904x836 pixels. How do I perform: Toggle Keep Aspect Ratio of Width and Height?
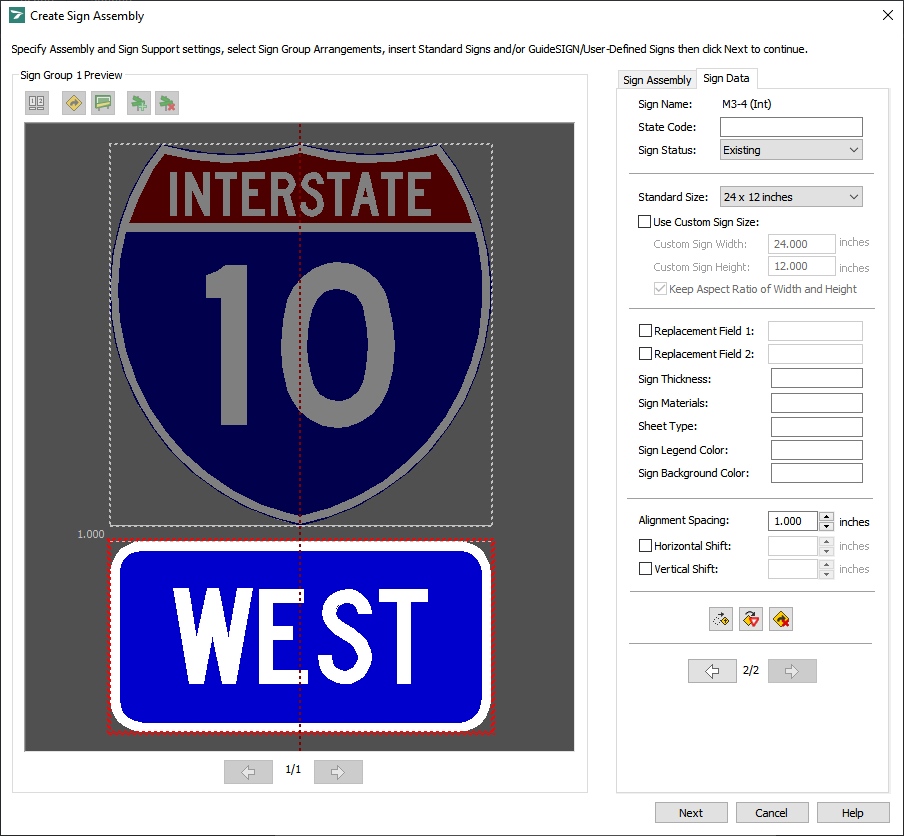pos(660,289)
